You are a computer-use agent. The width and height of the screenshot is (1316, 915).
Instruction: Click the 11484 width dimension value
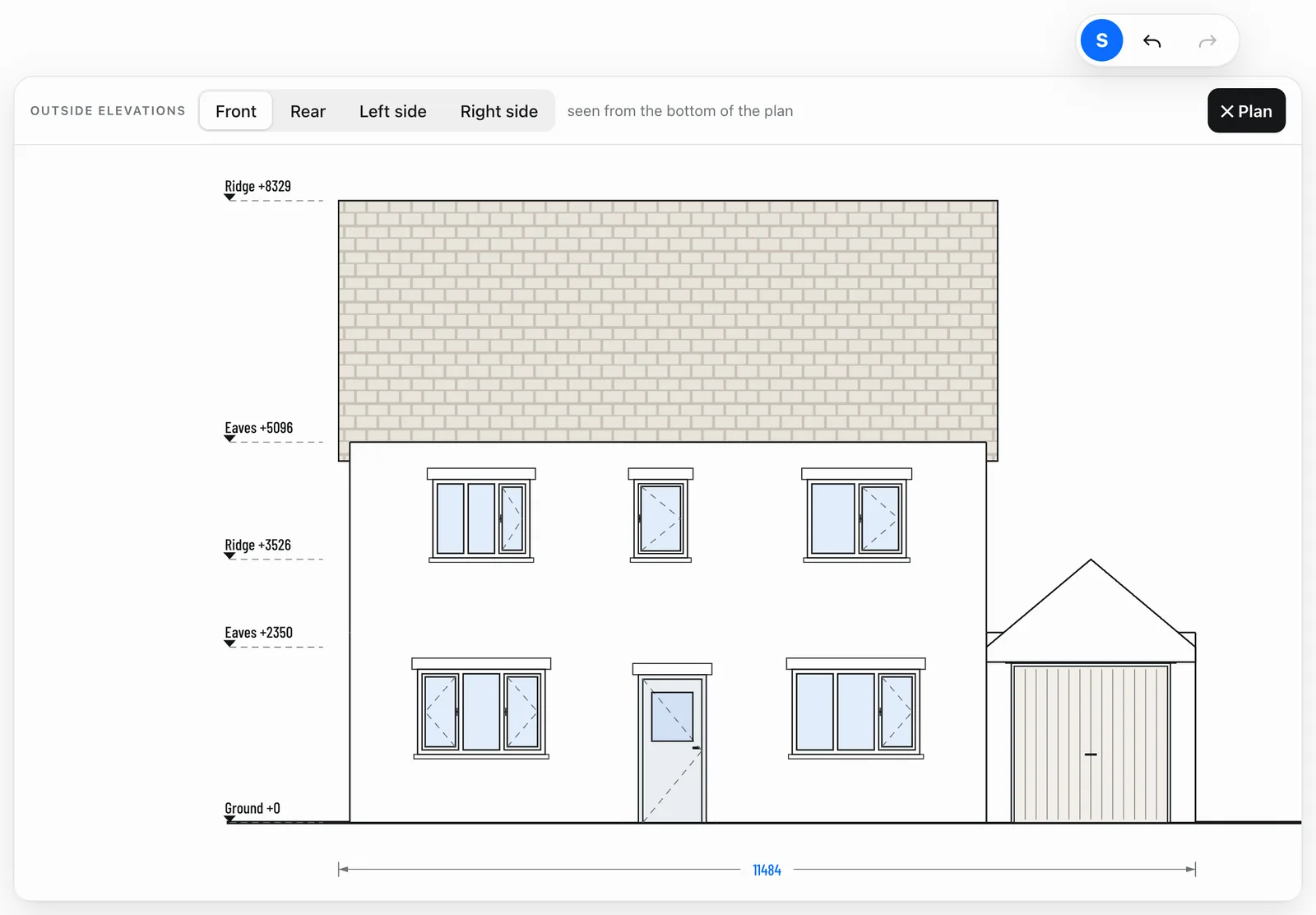[x=767, y=870]
